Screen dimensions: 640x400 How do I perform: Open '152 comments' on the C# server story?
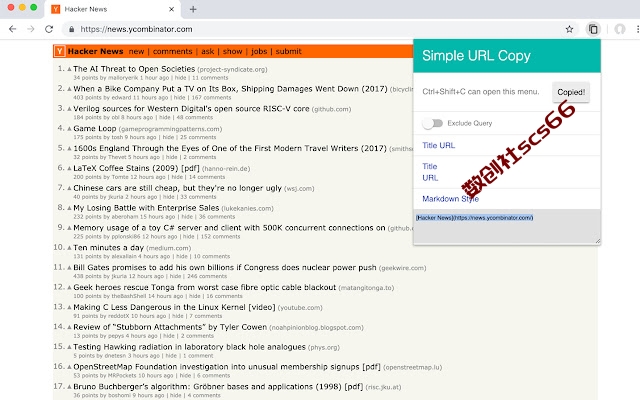pyautogui.click(x=220, y=237)
